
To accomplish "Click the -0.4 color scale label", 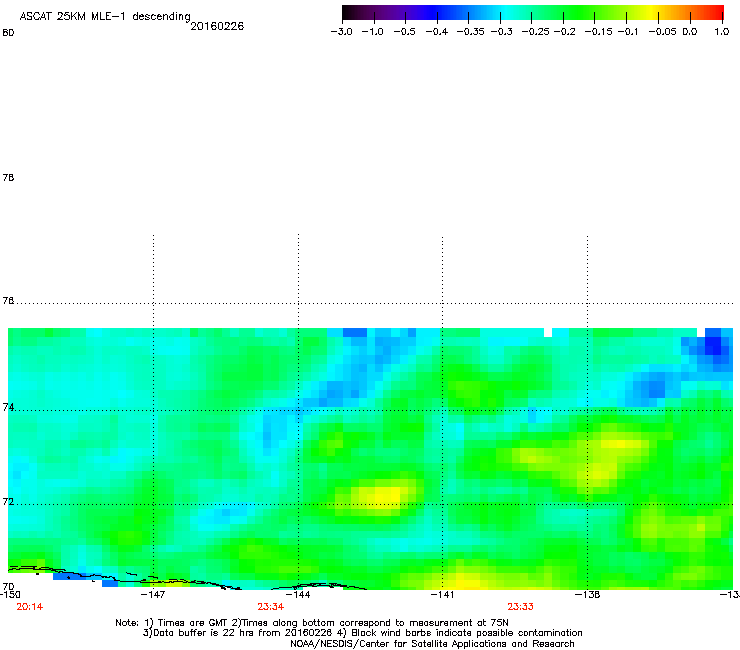I will click(x=437, y=32).
